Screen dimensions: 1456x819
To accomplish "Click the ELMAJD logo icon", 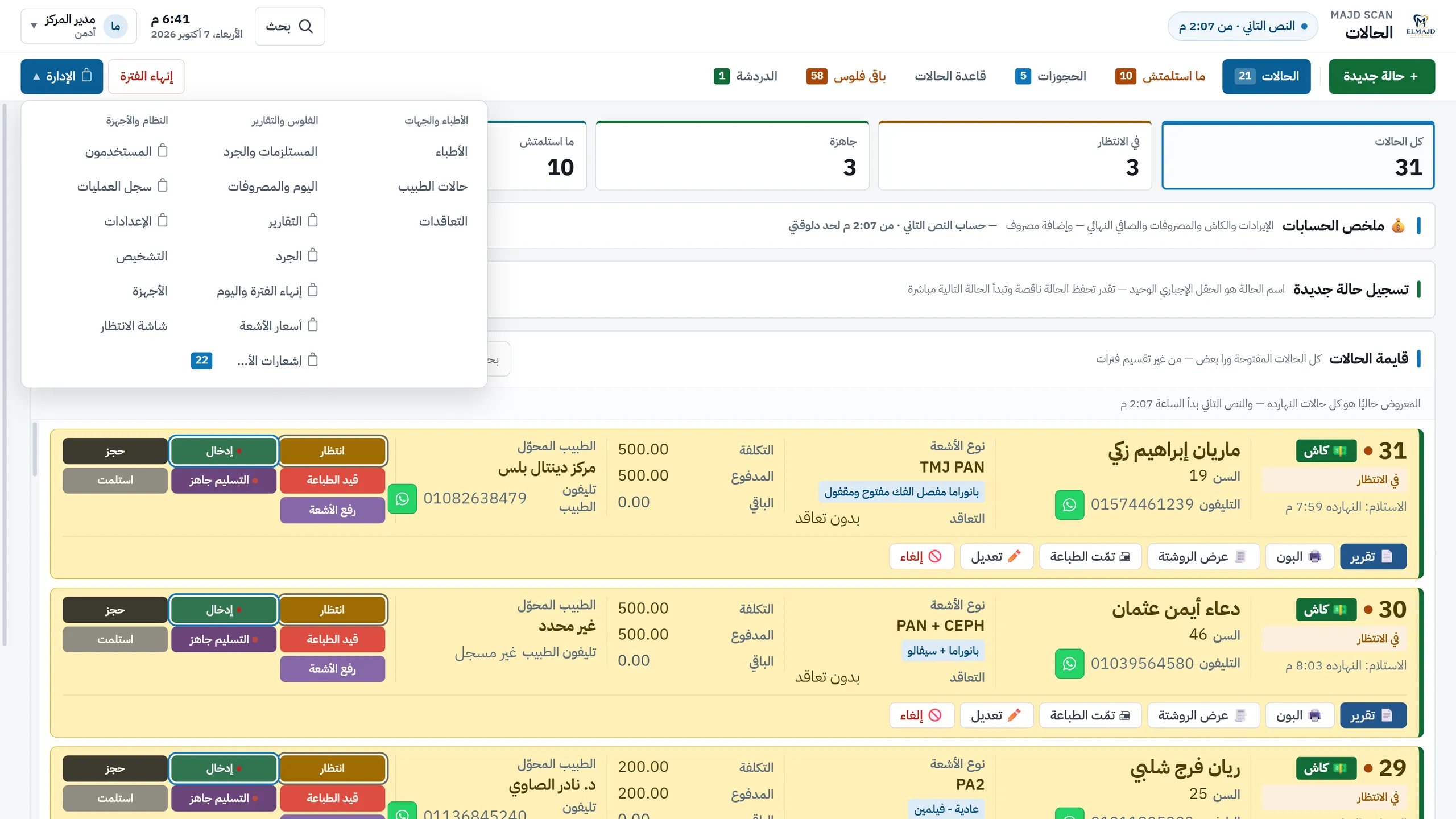I will click(x=1420, y=26).
